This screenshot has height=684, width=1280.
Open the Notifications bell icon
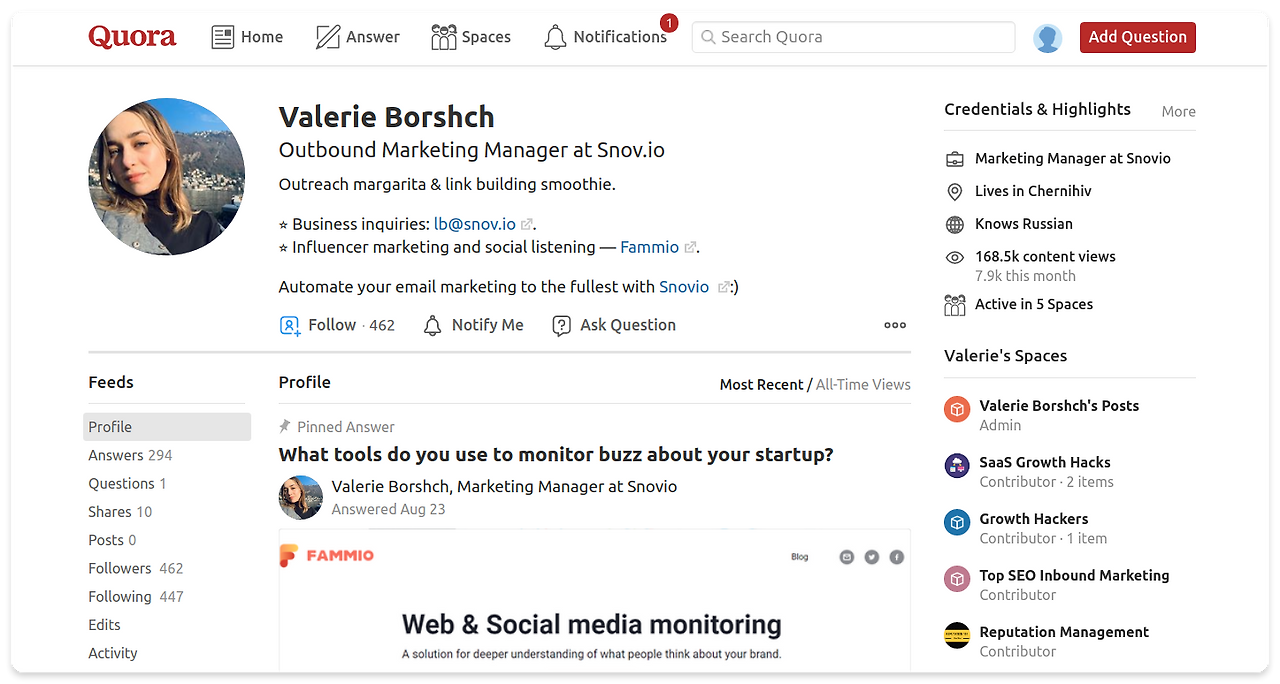[555, 38]
